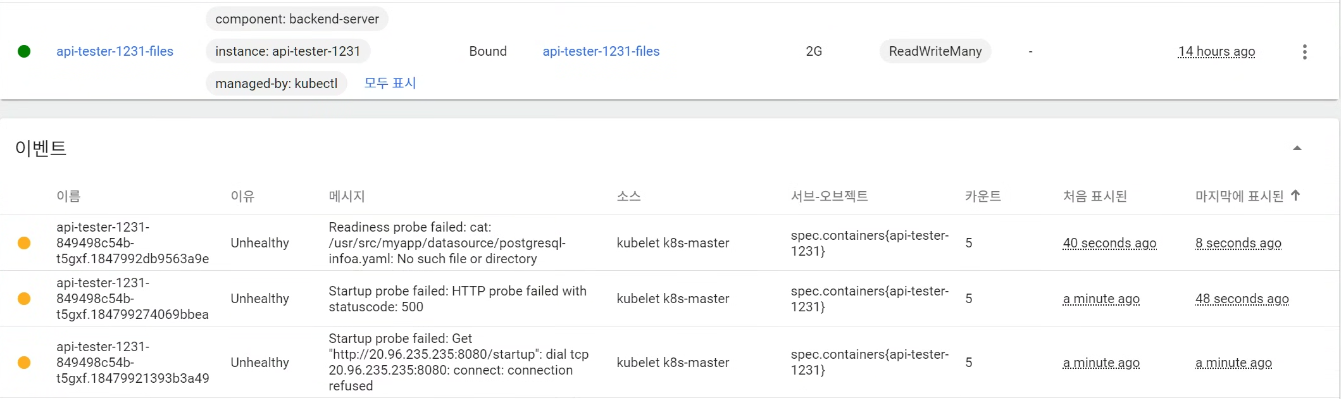This screenshot has height=399, width=1341.
Task: Click the 14 hours ago timestamp
Action: 1216,52
